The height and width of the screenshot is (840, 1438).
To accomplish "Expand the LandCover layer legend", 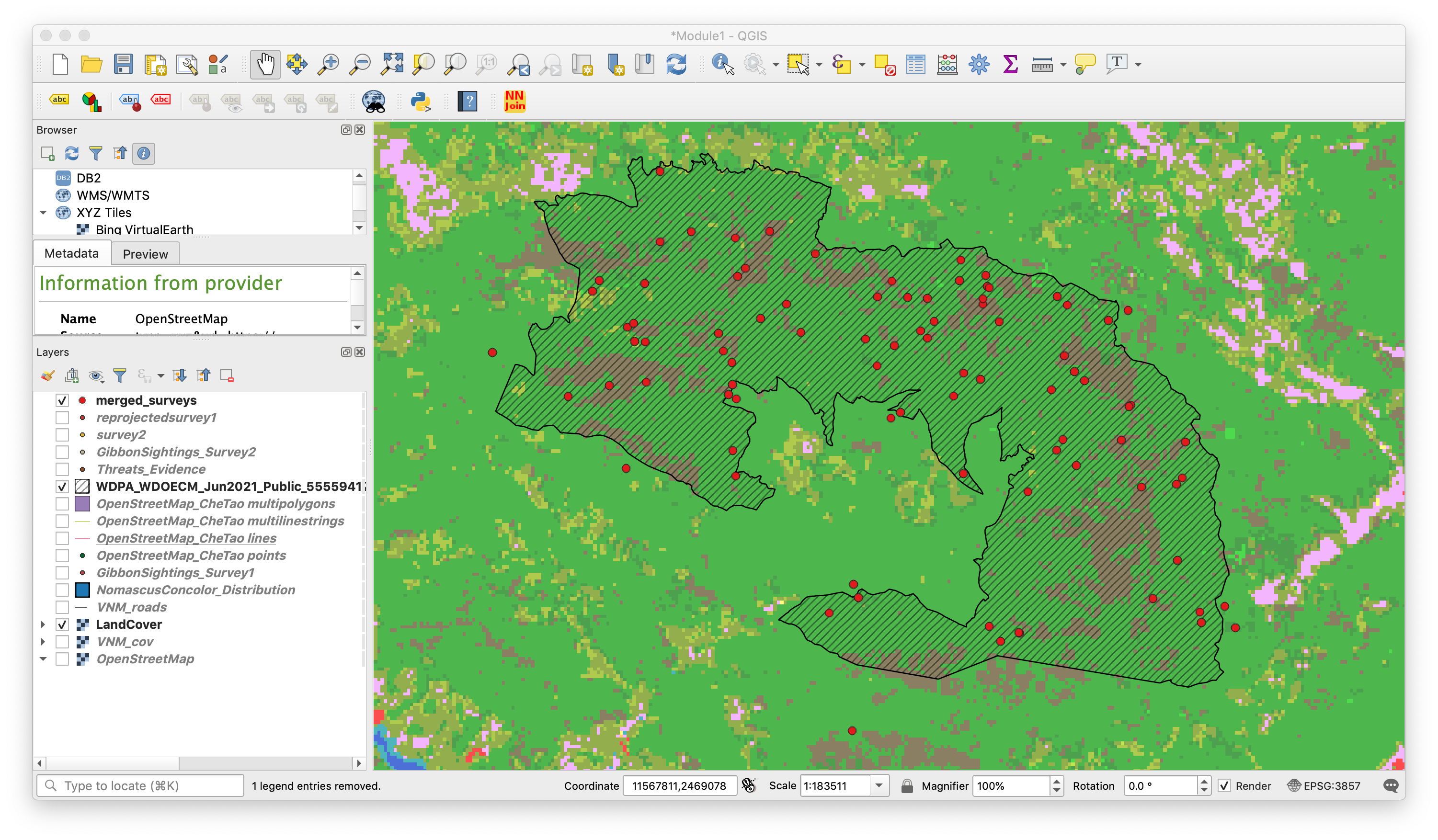I will (x=43, y=624).
